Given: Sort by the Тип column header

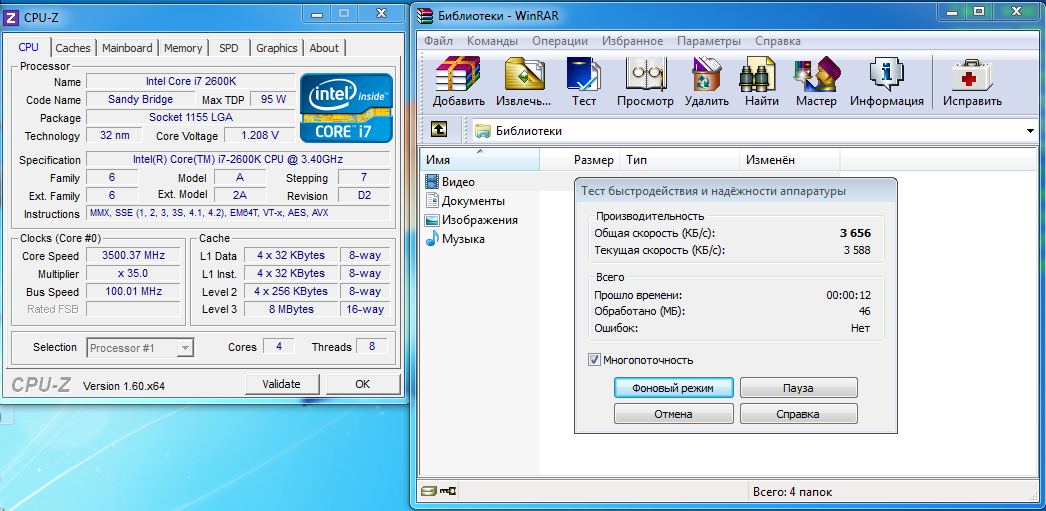Looking at the screenshot, I should [x=680, y=160].
